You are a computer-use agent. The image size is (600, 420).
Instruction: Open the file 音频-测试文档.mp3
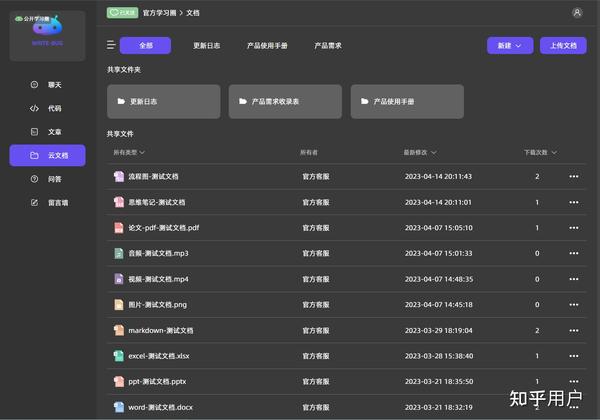pos(158,253)
